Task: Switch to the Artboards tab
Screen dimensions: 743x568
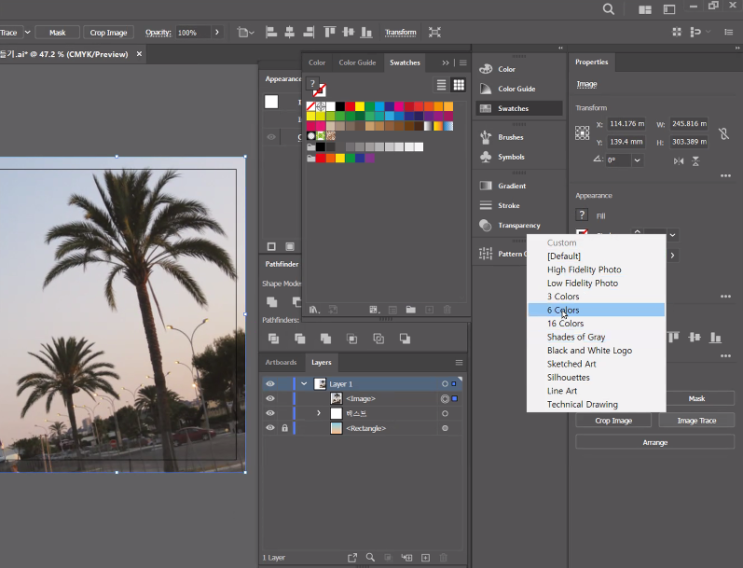Action: [x=281, y=362]
